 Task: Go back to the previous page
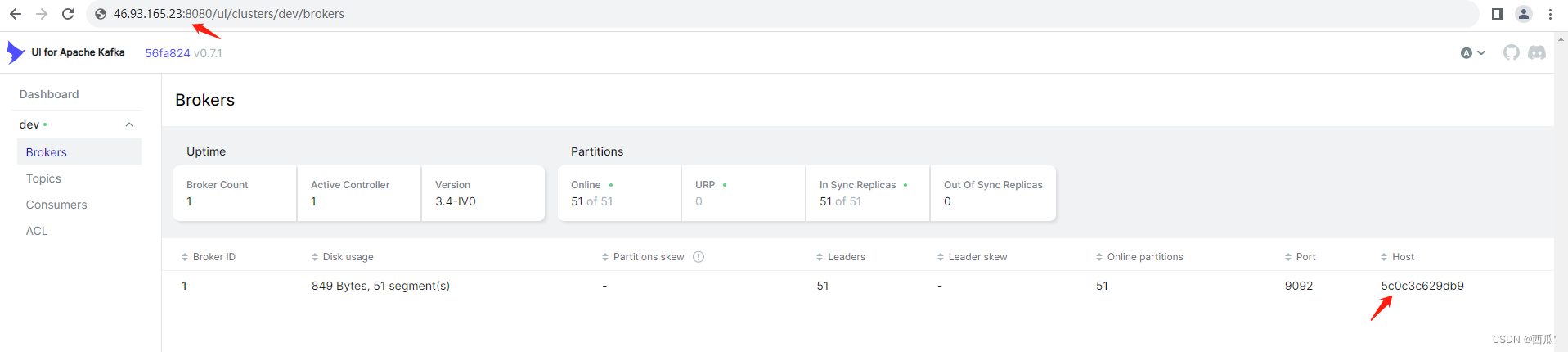16,14
